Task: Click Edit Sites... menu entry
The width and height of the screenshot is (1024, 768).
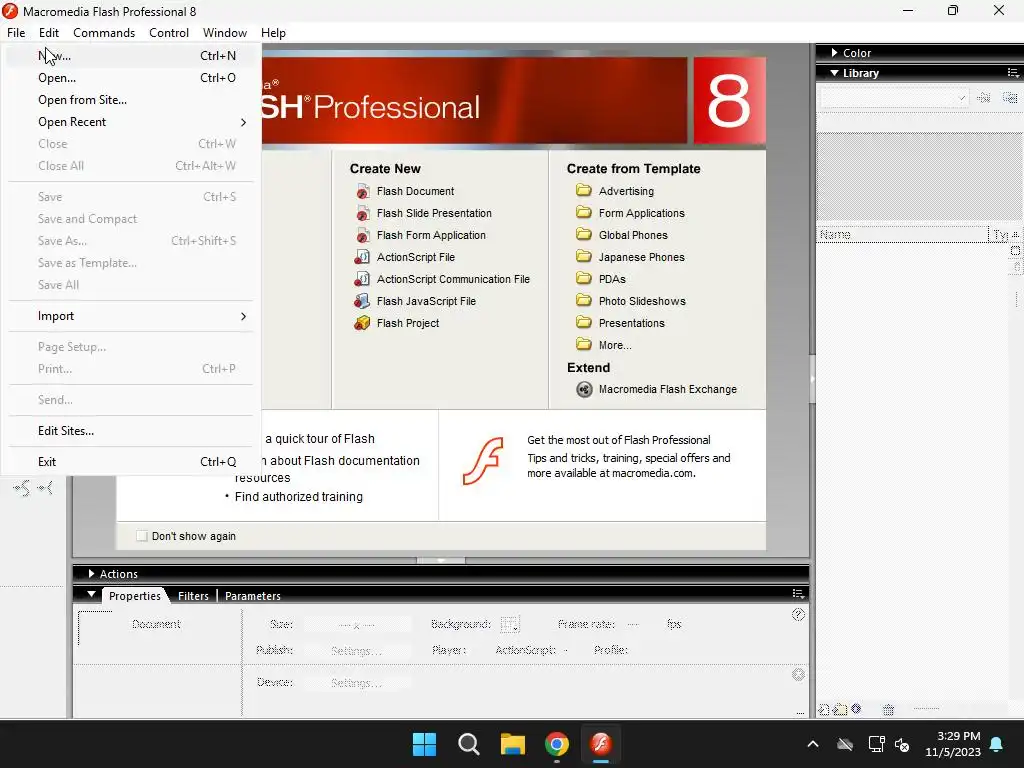Action: tap(130, 431)
